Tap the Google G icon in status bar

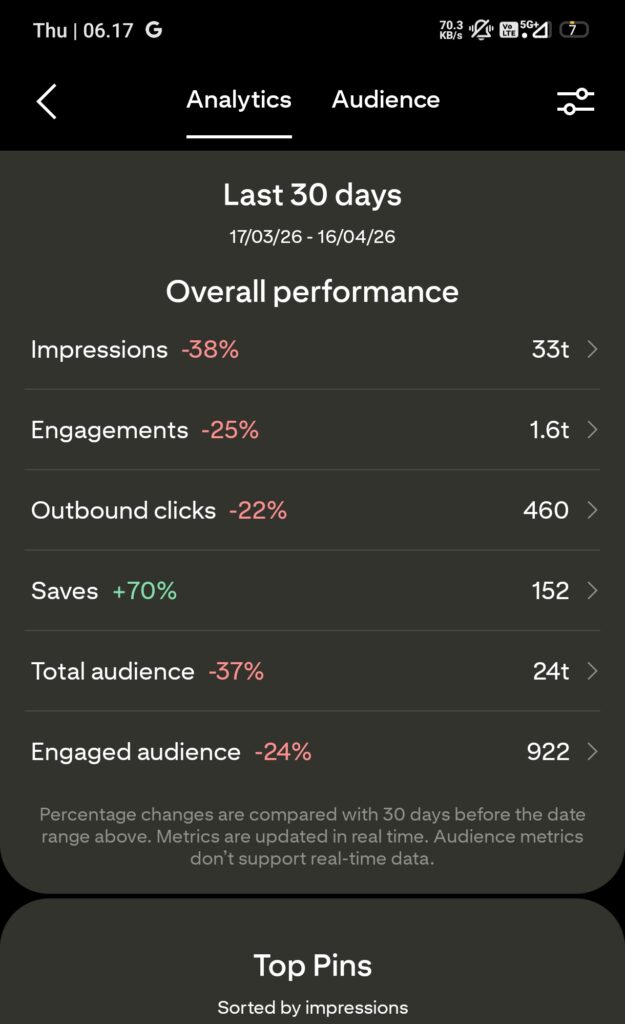(153, 30)
